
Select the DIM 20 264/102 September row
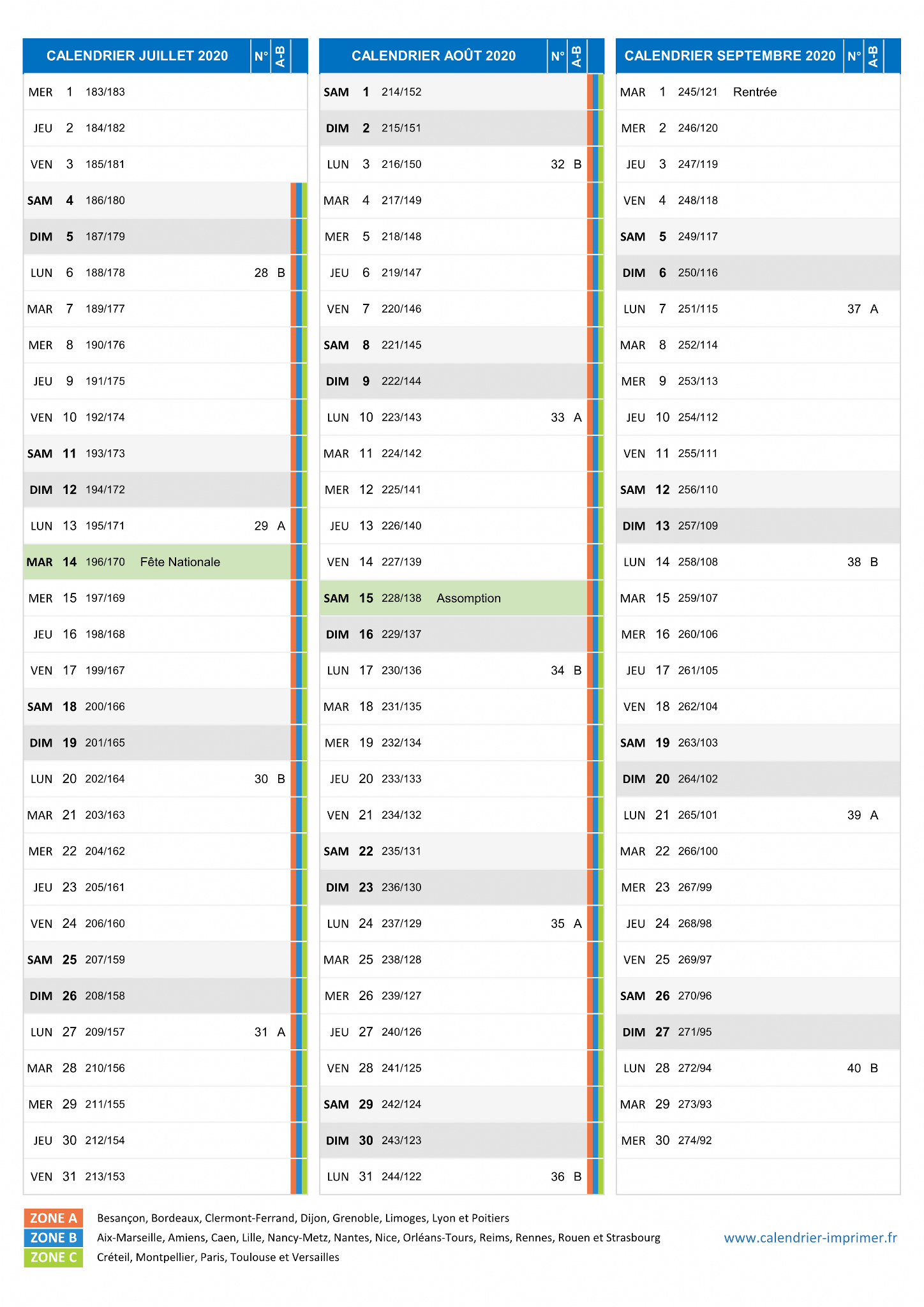click(x=758, y=779)
